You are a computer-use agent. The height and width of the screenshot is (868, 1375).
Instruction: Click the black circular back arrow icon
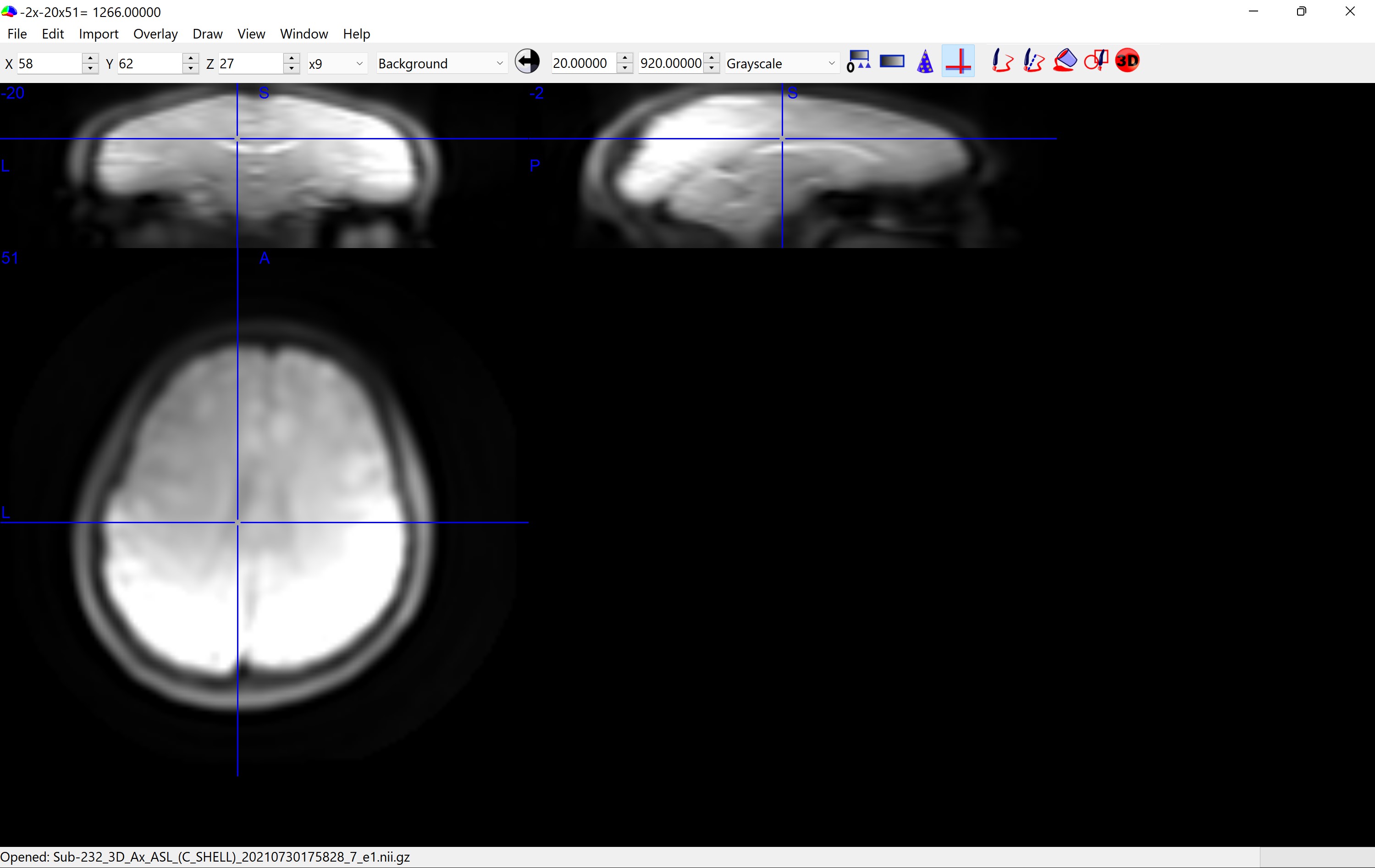click(x=527, y=62)
